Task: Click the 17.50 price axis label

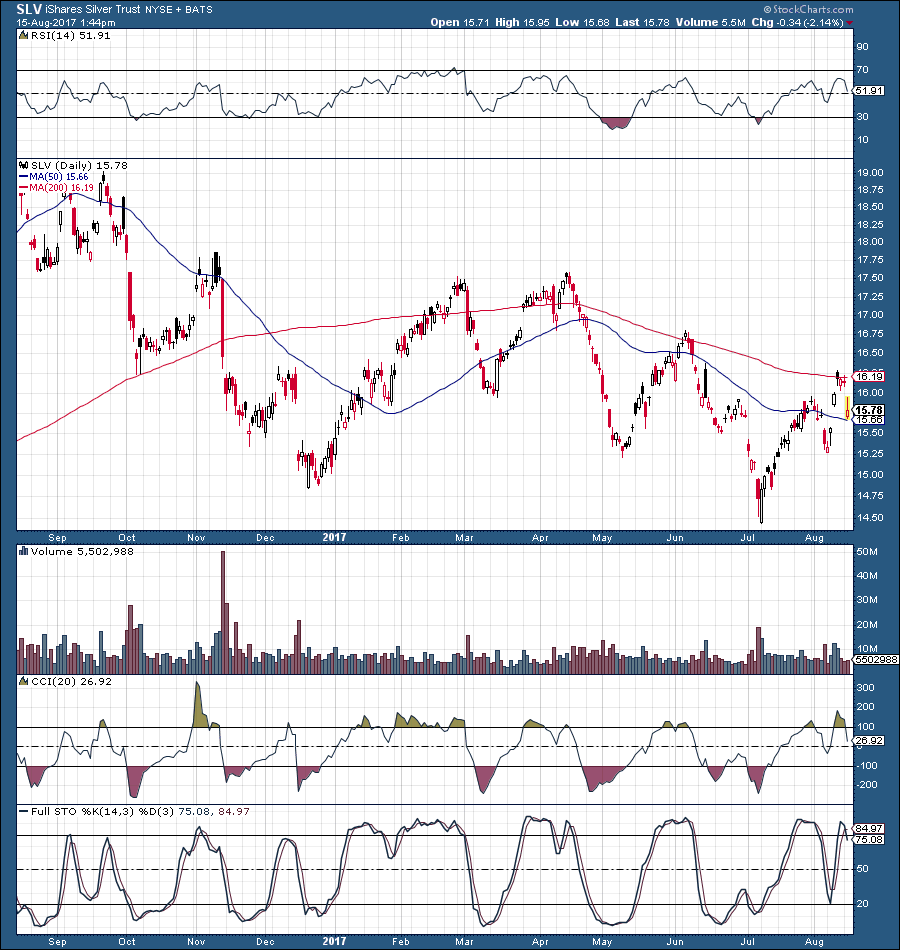Action: pyautogui.click(x=870, y=278)
